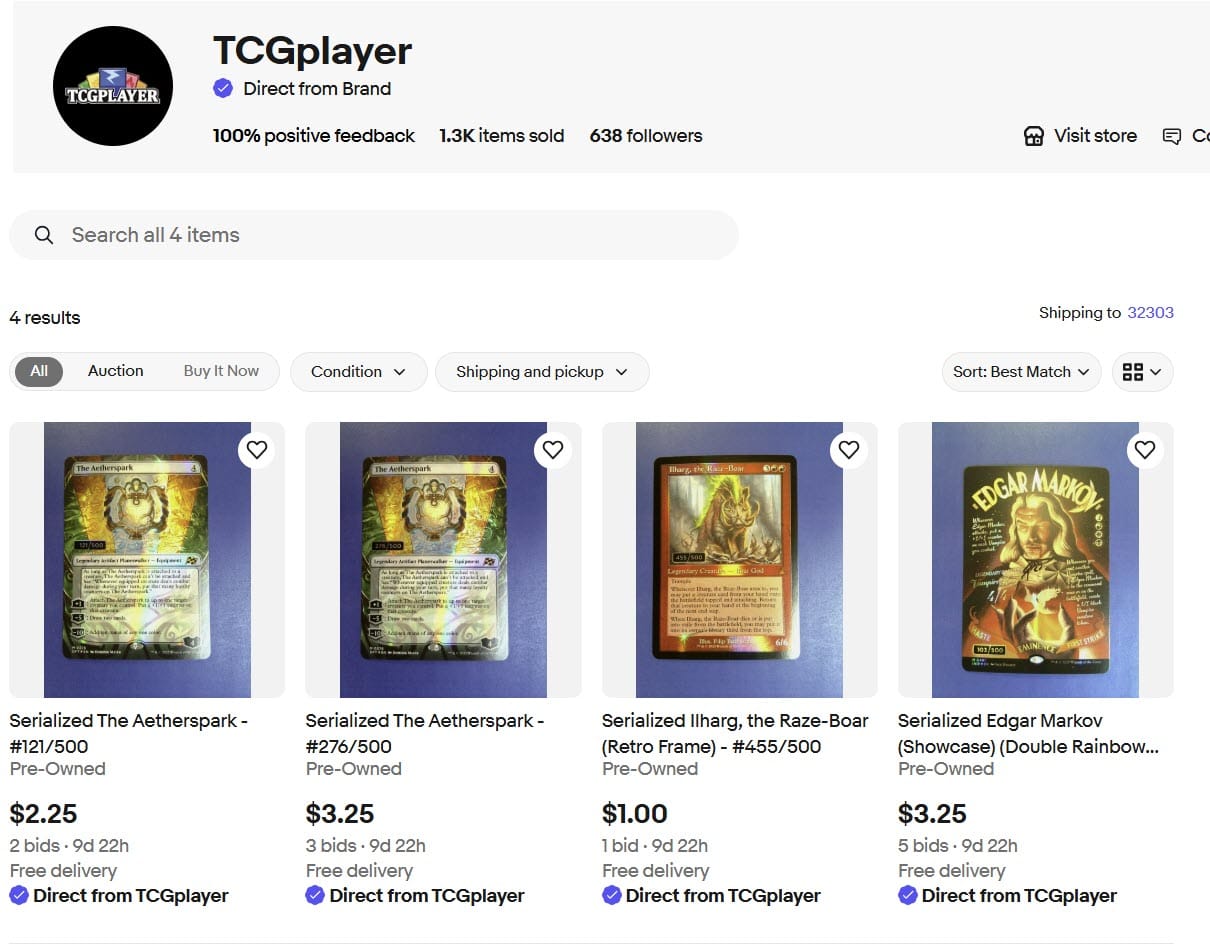1210x946 pixels.
Task: Open the Condition dropdown
Action: coord(359,372)
